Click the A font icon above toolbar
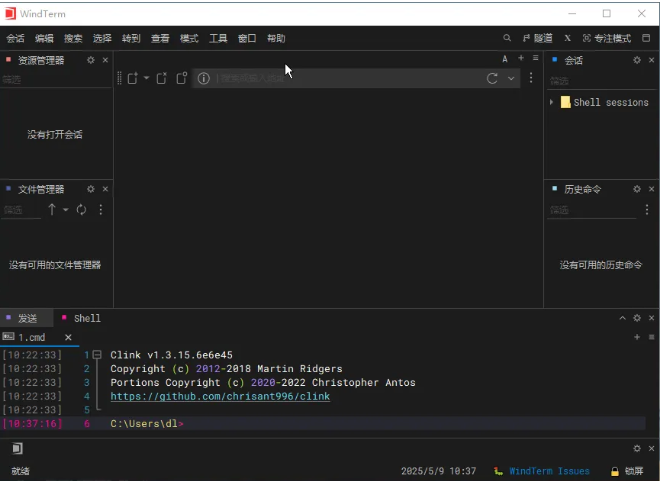The height and width of the screenshot is (481, 663). pyautogui.click(x=505, y=59)
